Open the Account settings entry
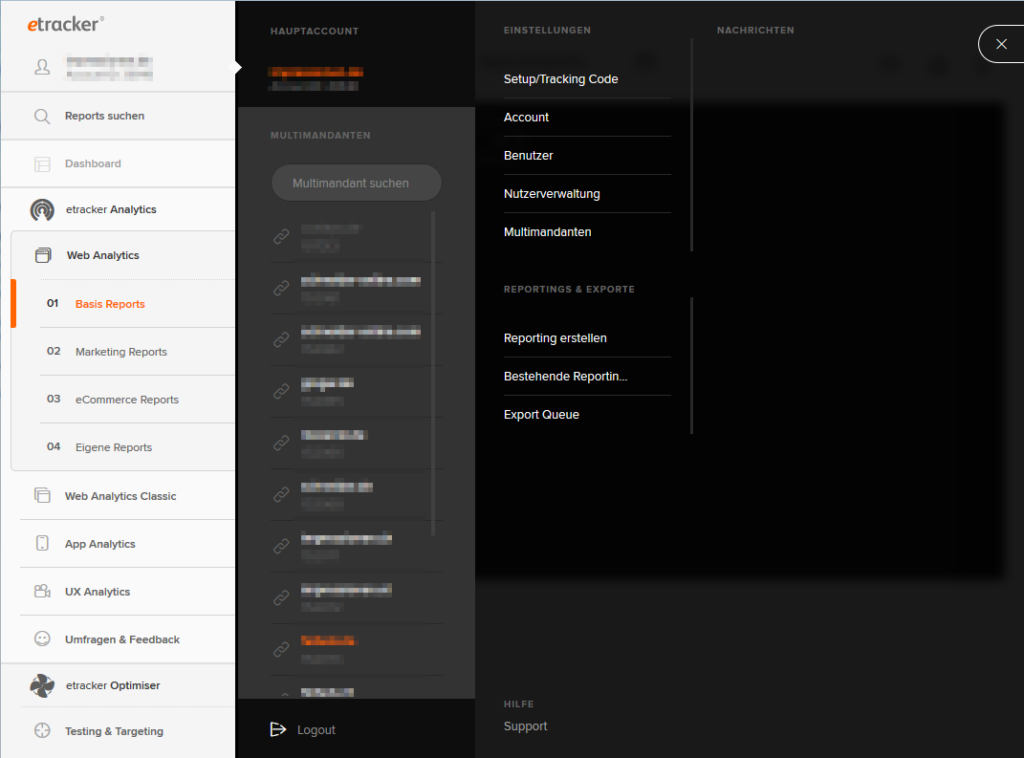 pos(526,118)
